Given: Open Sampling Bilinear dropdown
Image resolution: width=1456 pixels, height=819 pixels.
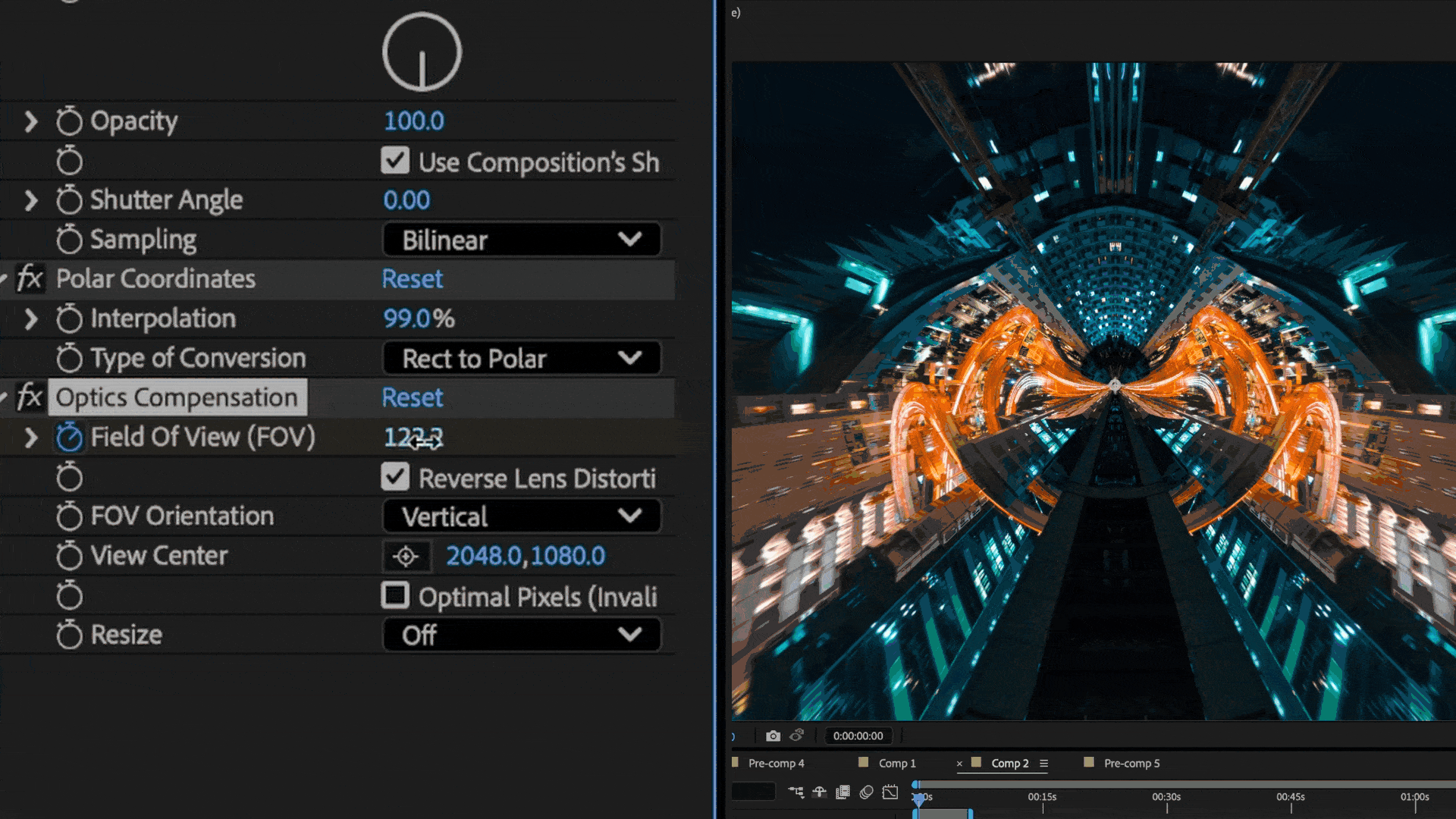Looking at the screenshot, I should [x=522, y=240].
